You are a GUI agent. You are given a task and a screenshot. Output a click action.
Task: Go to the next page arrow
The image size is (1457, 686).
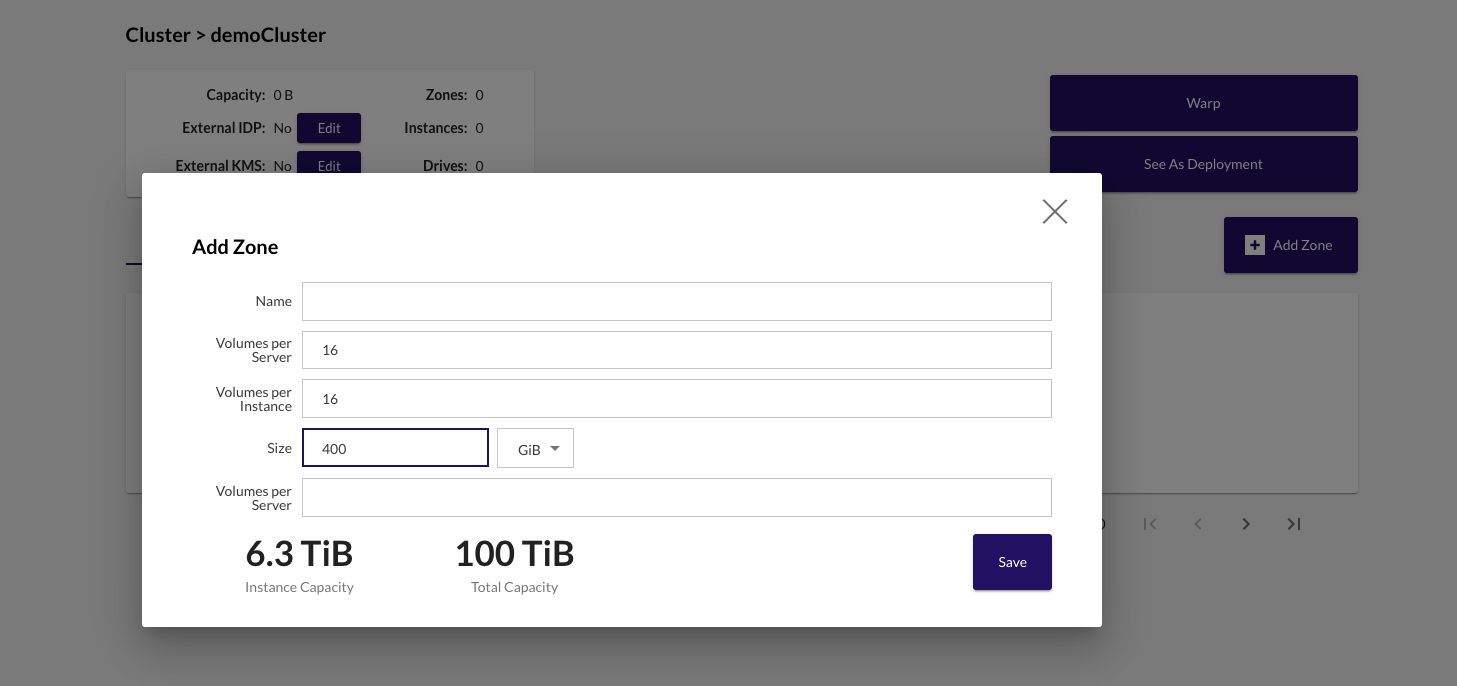(x=1246, y=524)
